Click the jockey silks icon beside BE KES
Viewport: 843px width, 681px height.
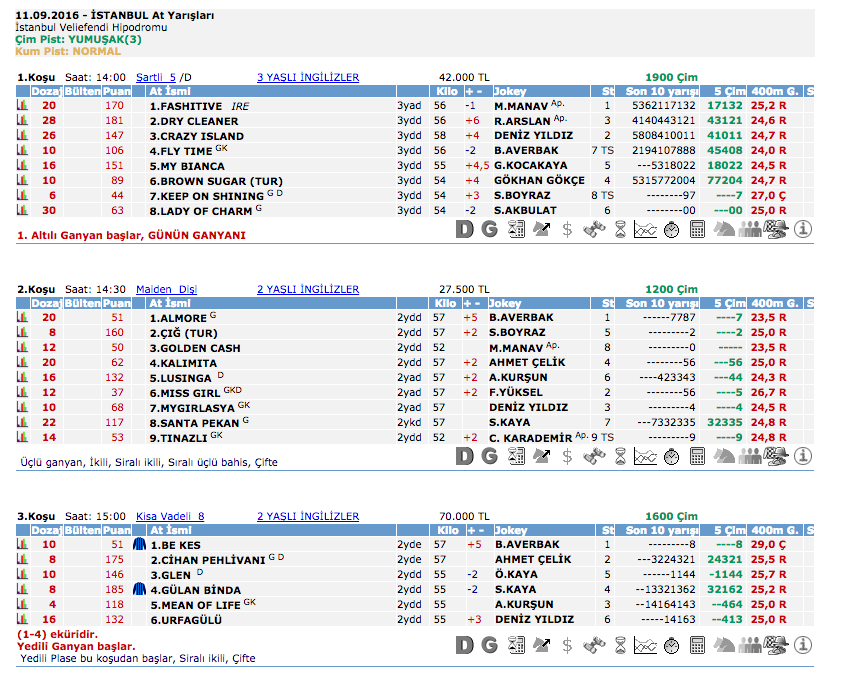point(139,545)
